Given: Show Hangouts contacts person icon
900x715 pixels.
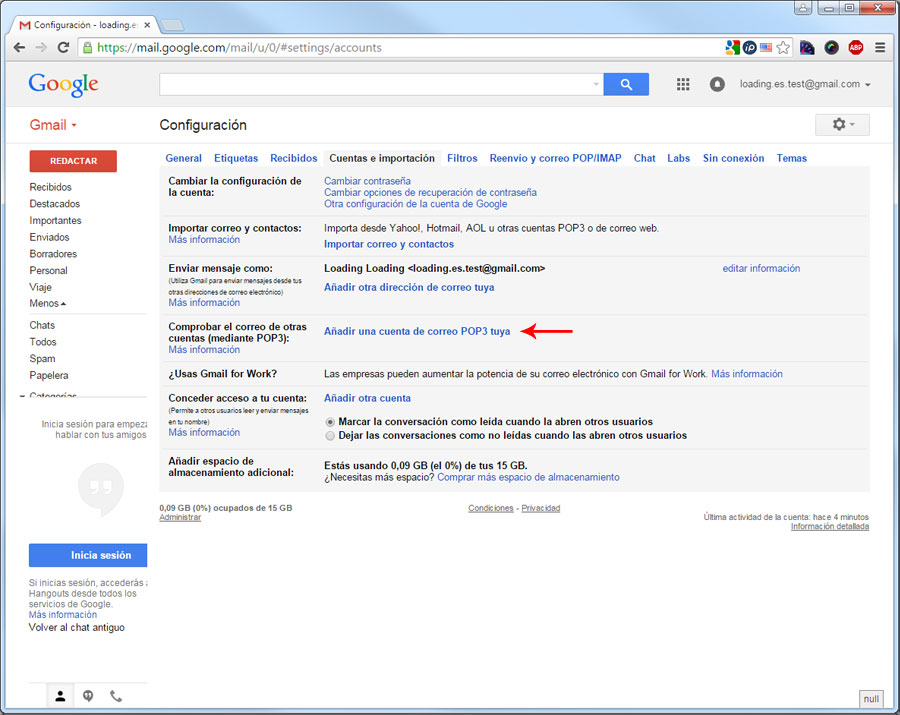Looking at the screenshot, I should (60, 696).
